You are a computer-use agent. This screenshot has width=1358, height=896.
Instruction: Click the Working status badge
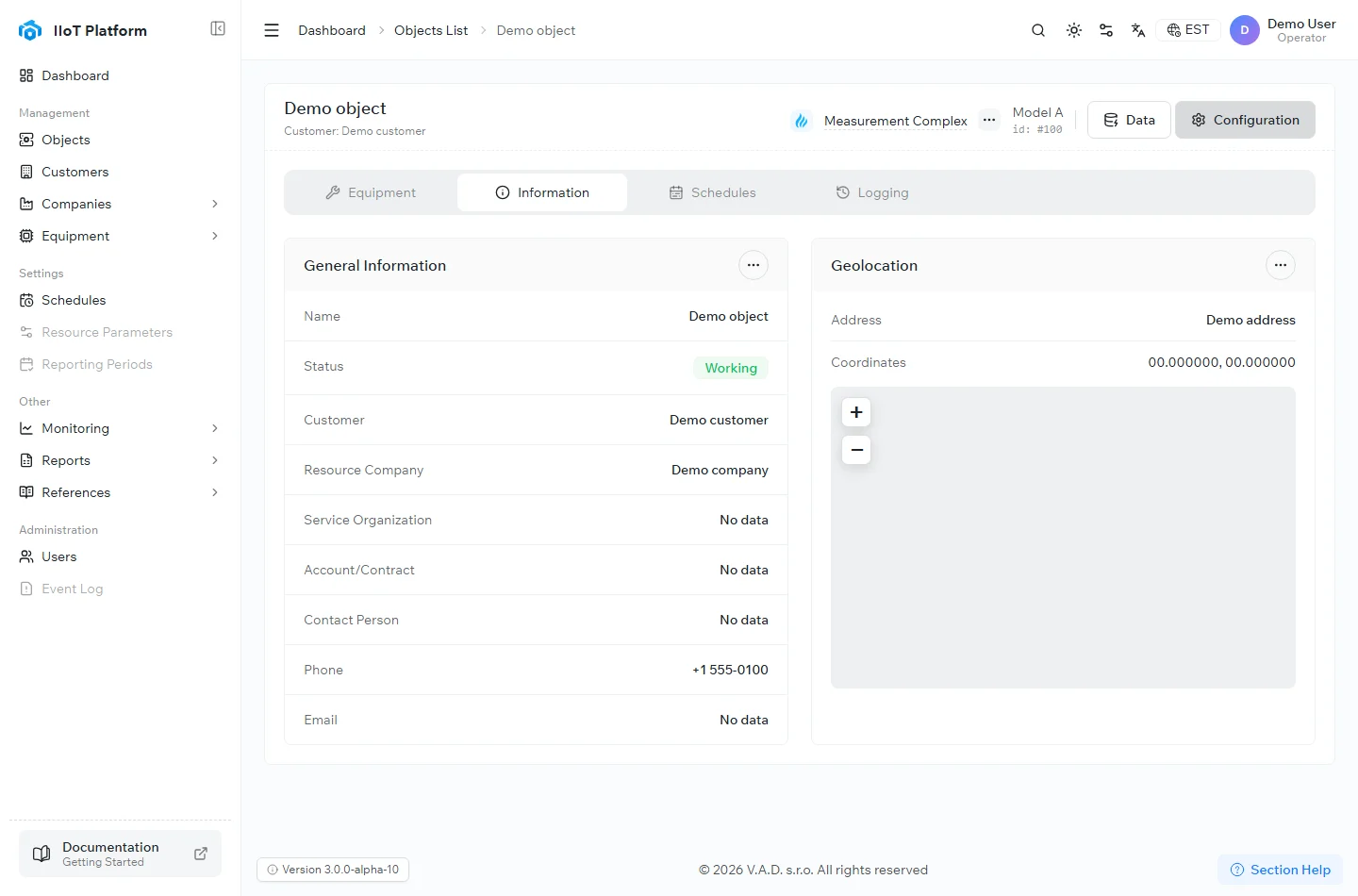[x=731, y=368]
